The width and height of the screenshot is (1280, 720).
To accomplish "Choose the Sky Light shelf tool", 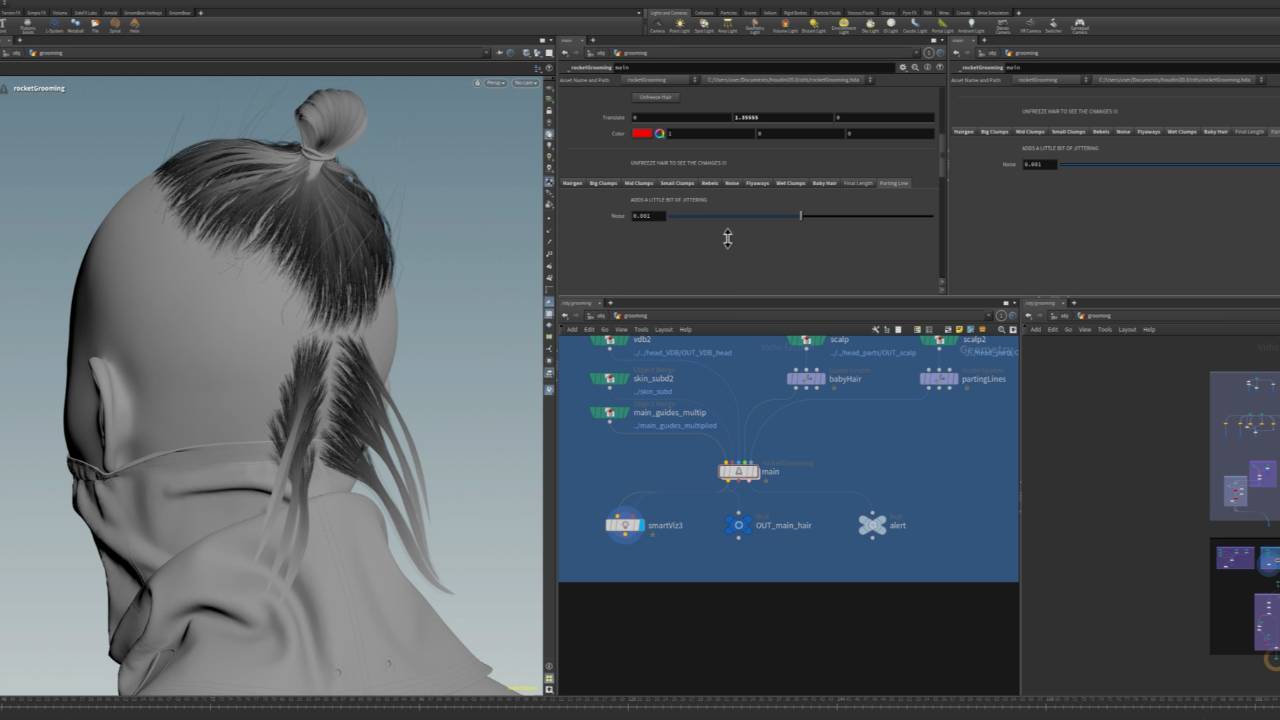I will click(869, 24).
